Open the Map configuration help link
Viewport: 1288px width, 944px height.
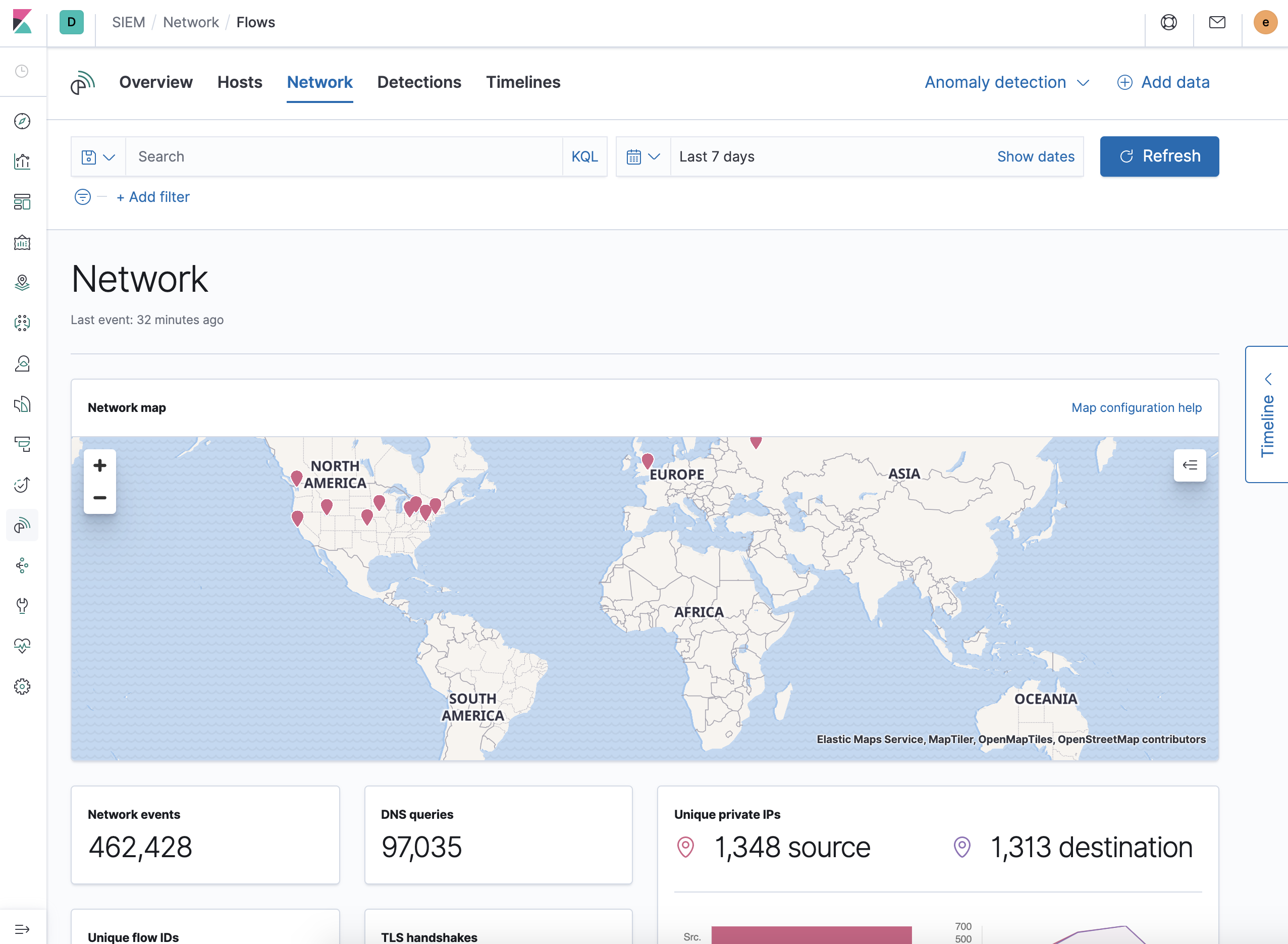pyautogui.click(x=1136, y=407)
